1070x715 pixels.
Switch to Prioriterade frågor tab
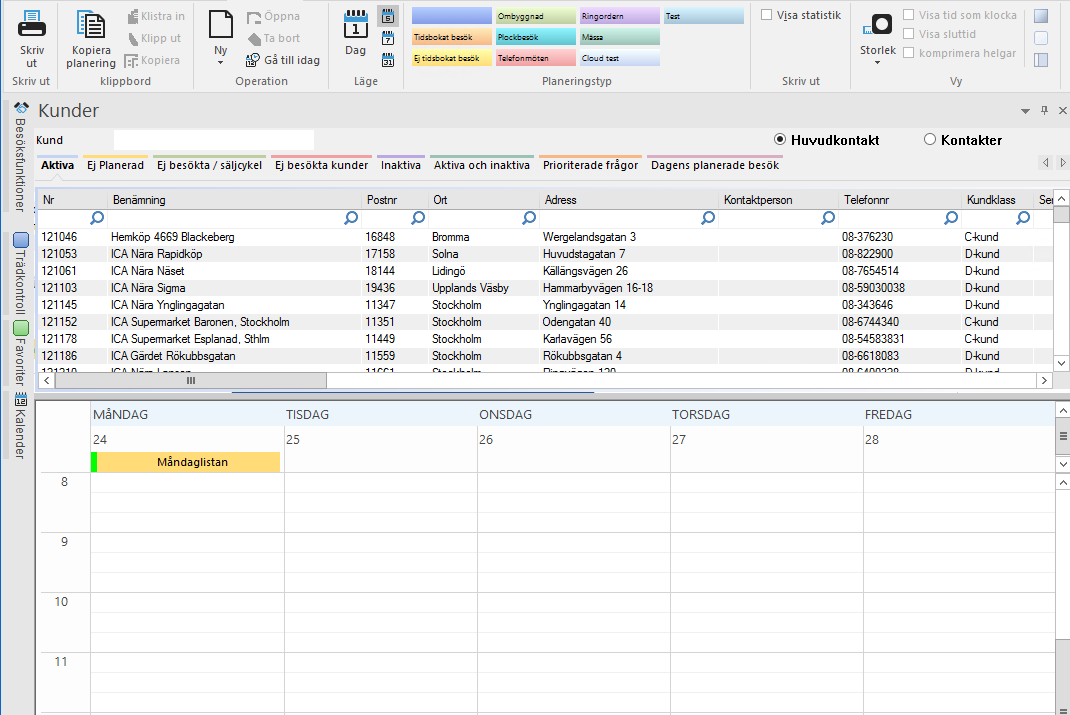click(590, 165)
